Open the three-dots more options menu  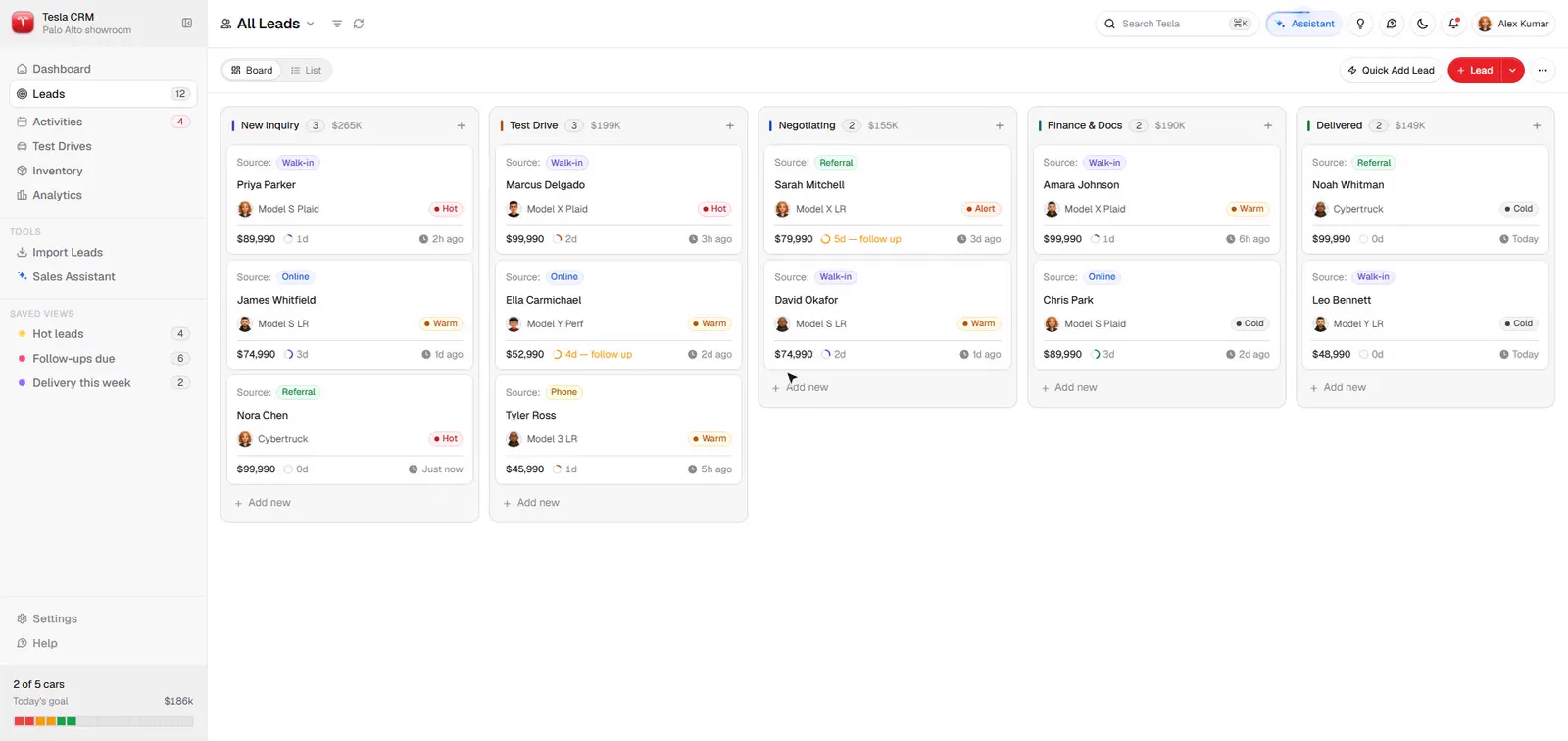(1543, 71)
